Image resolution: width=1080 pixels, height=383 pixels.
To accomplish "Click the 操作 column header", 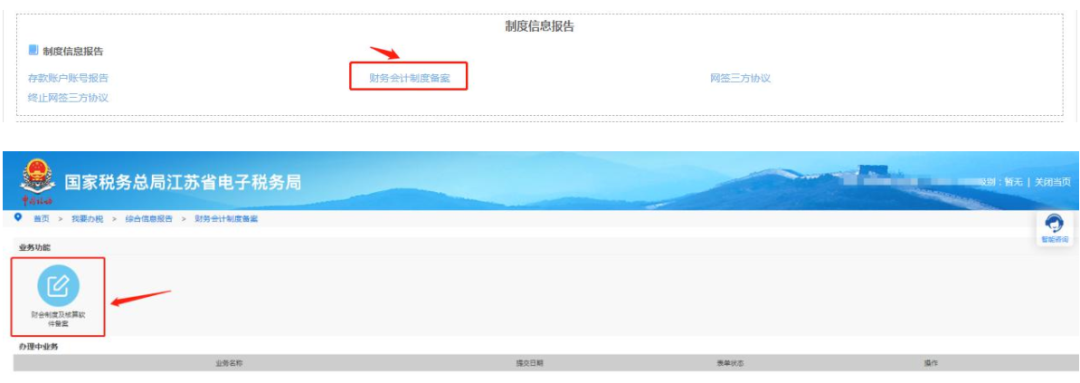I will coord(931,362).
